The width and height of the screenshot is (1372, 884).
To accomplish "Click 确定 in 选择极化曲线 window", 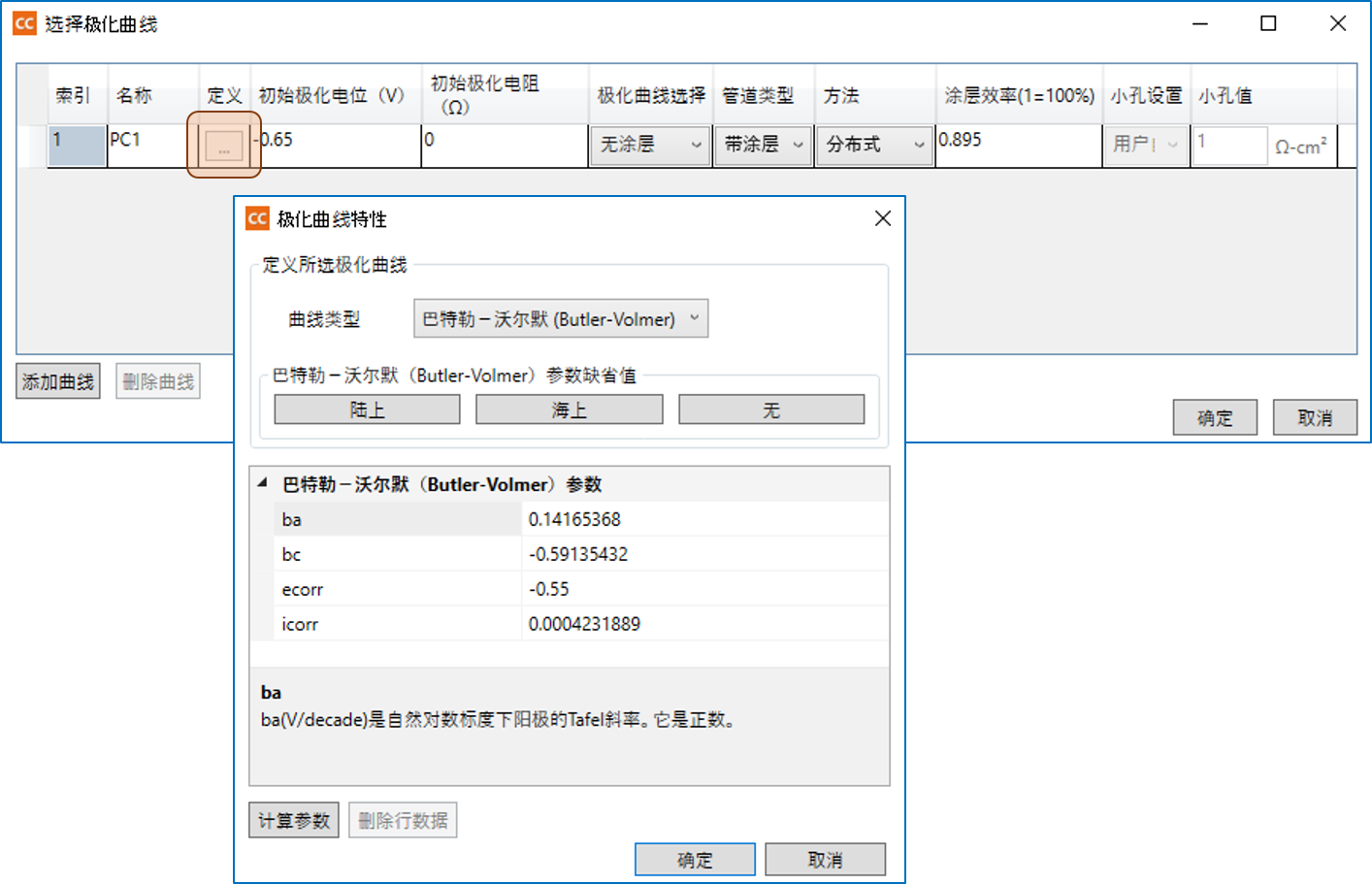I will coord(1215,417).
